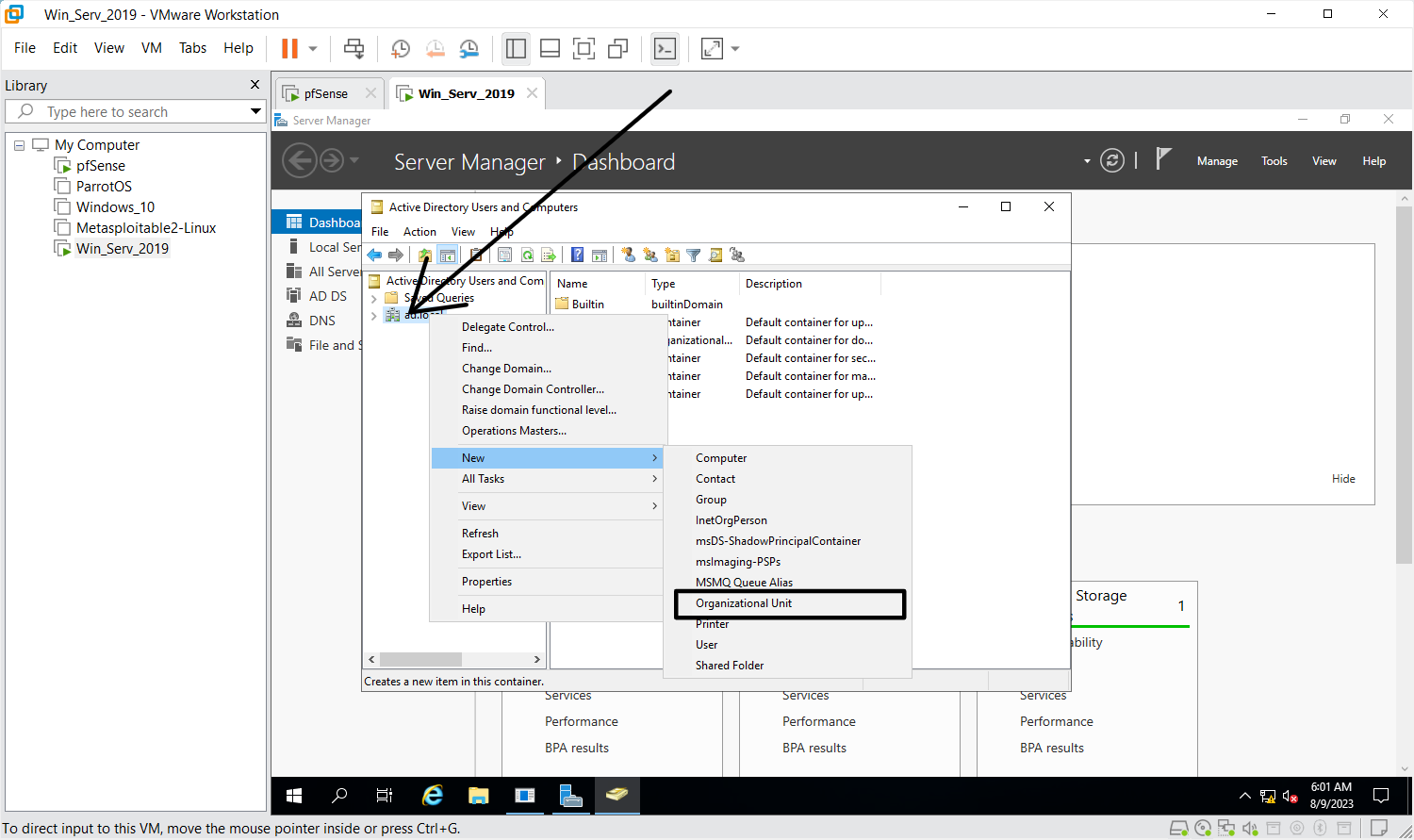
Task: Open the Windows Start menu
Action: [x=294, y=796]
